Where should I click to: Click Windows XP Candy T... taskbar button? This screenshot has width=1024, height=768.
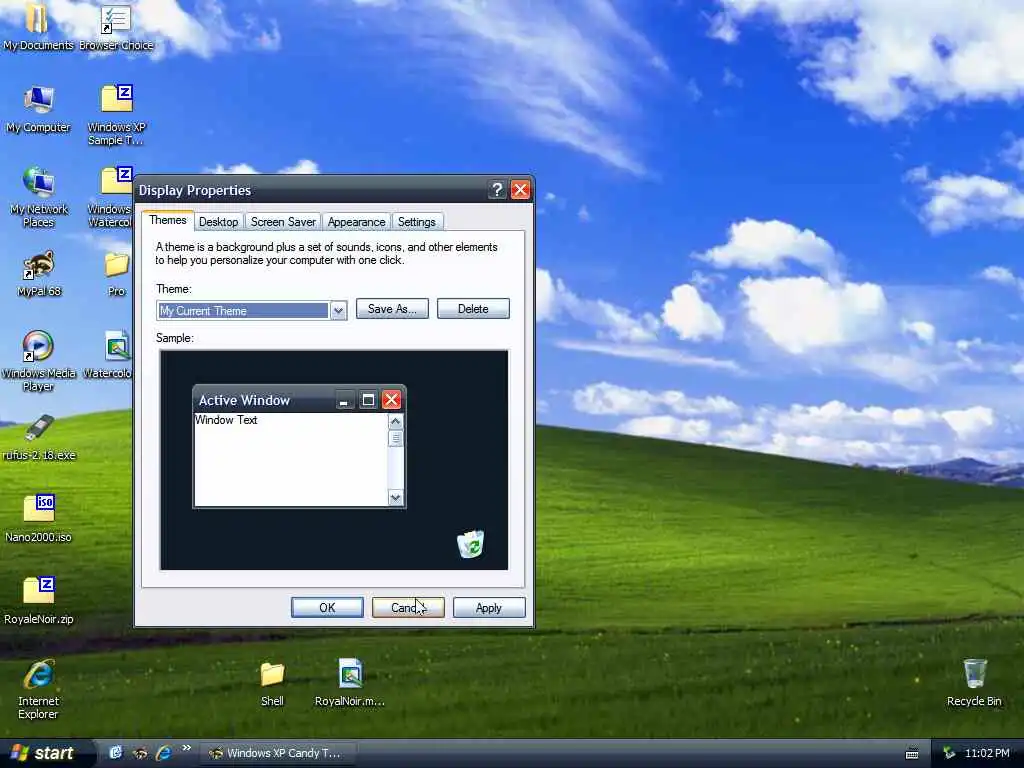279,754
